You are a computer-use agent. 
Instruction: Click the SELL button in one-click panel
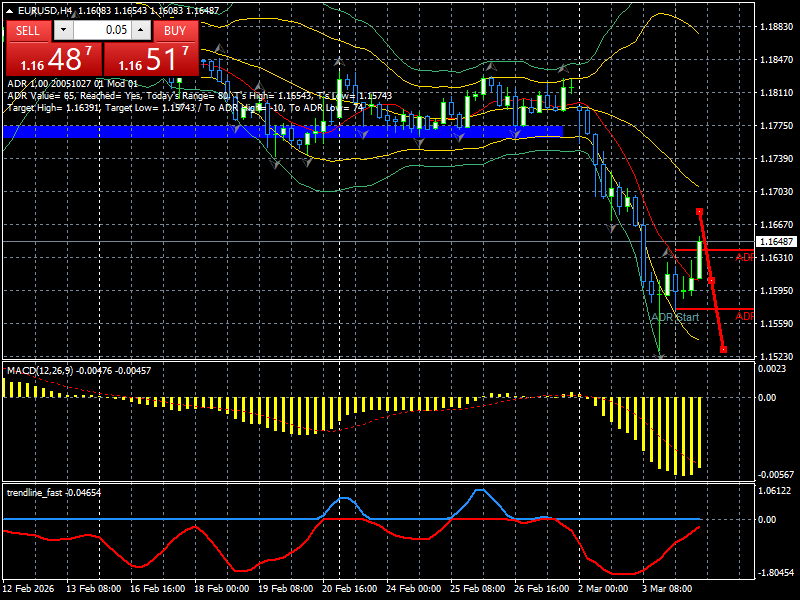pos(28,31)
